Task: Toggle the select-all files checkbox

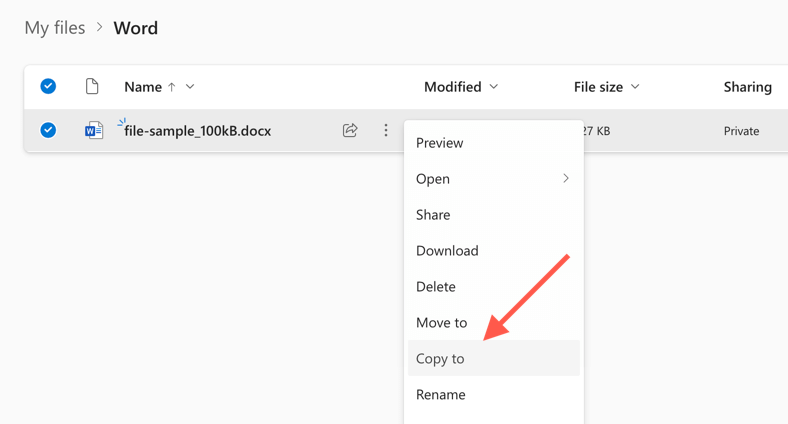Action: (x=48, y=87)
